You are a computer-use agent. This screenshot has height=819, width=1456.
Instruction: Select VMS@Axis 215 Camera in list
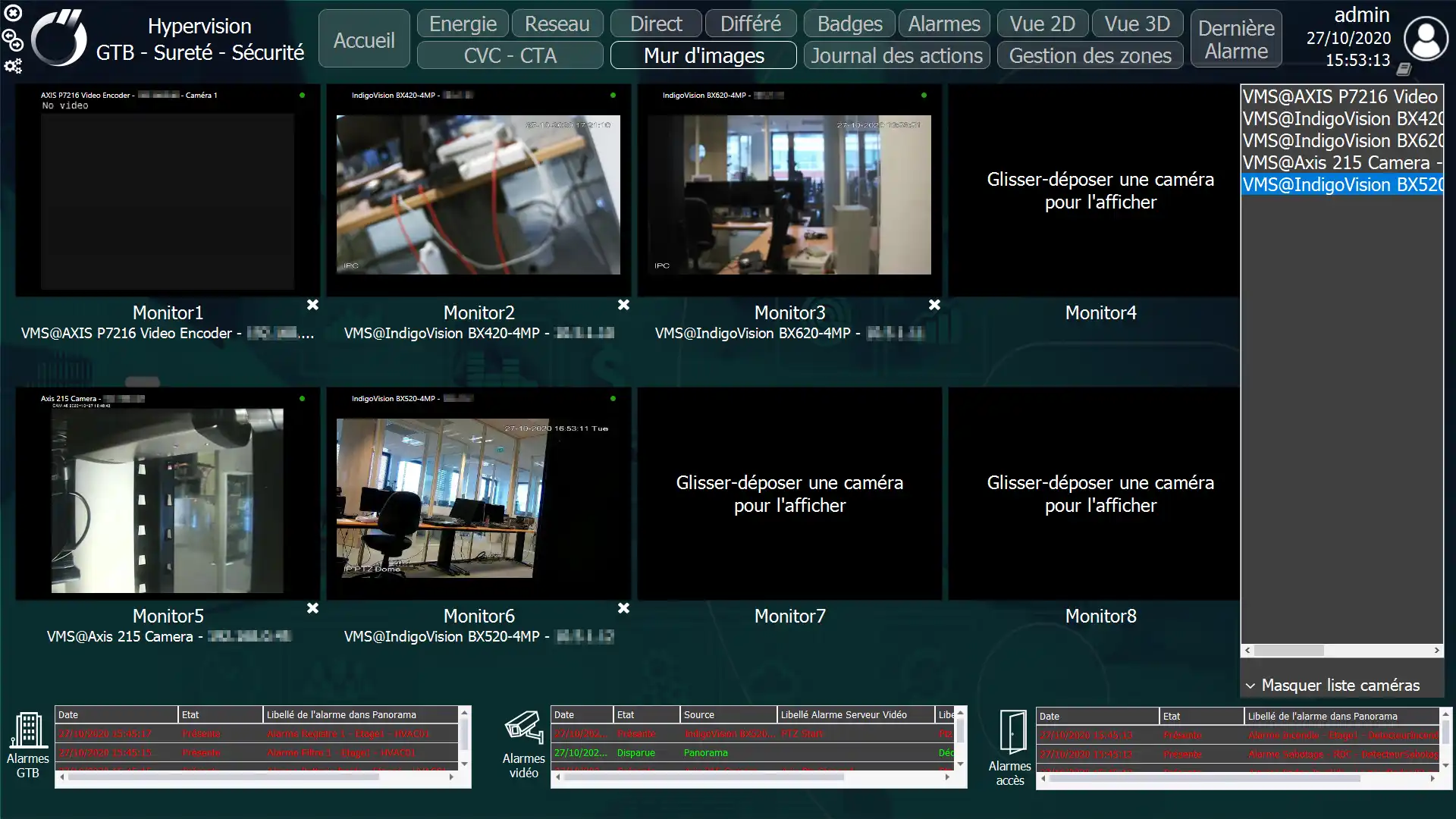tap(1341, 162)
